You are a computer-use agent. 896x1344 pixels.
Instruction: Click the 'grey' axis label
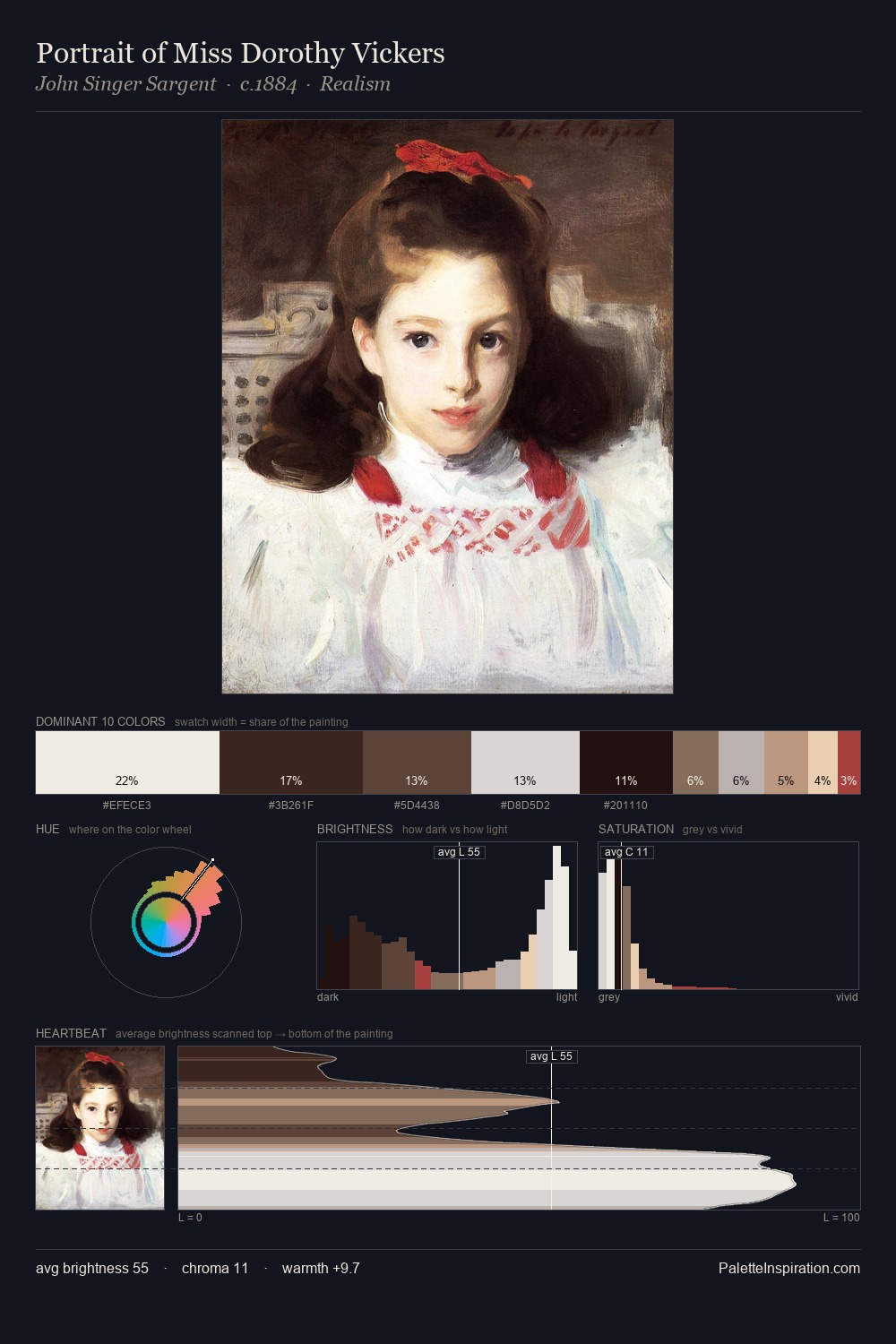[609, 997]
